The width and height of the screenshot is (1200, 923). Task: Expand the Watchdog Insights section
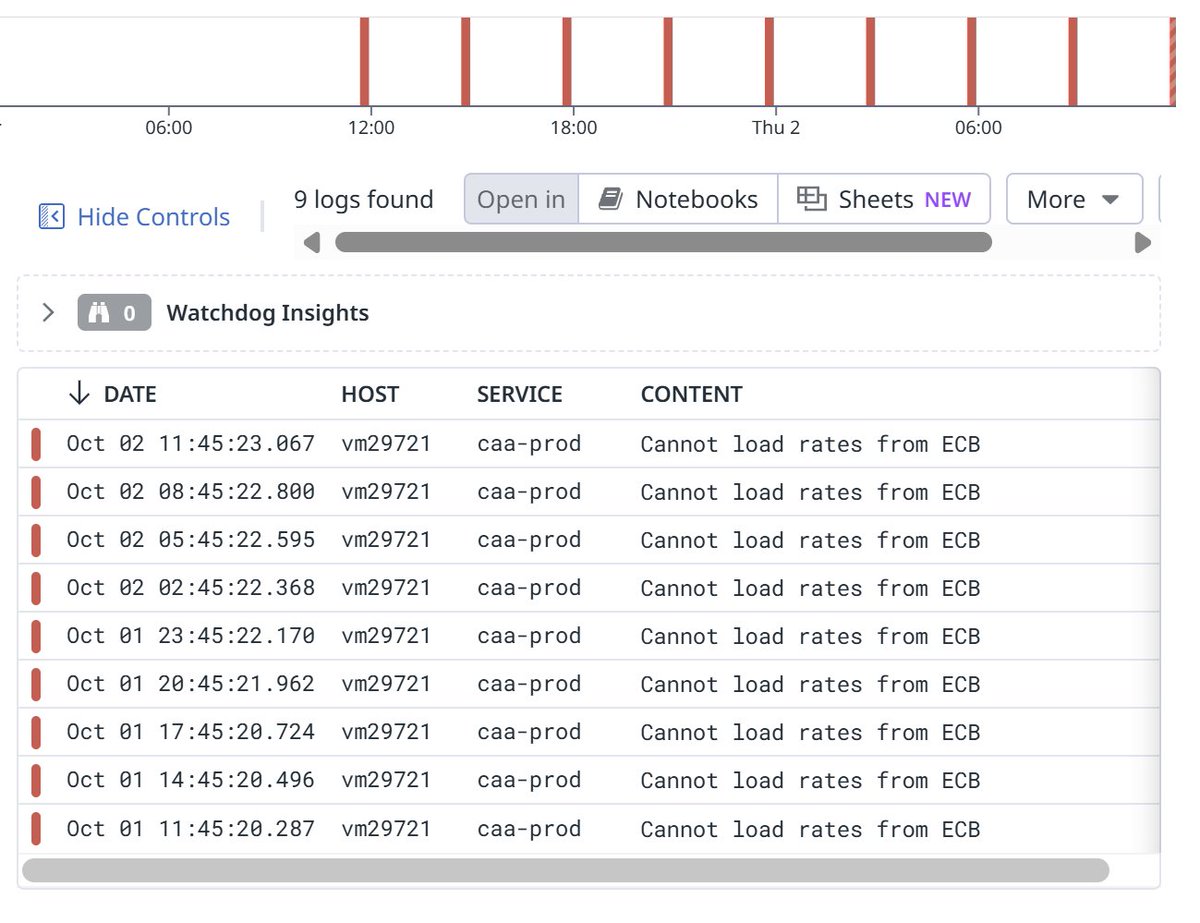pos(47,313)
